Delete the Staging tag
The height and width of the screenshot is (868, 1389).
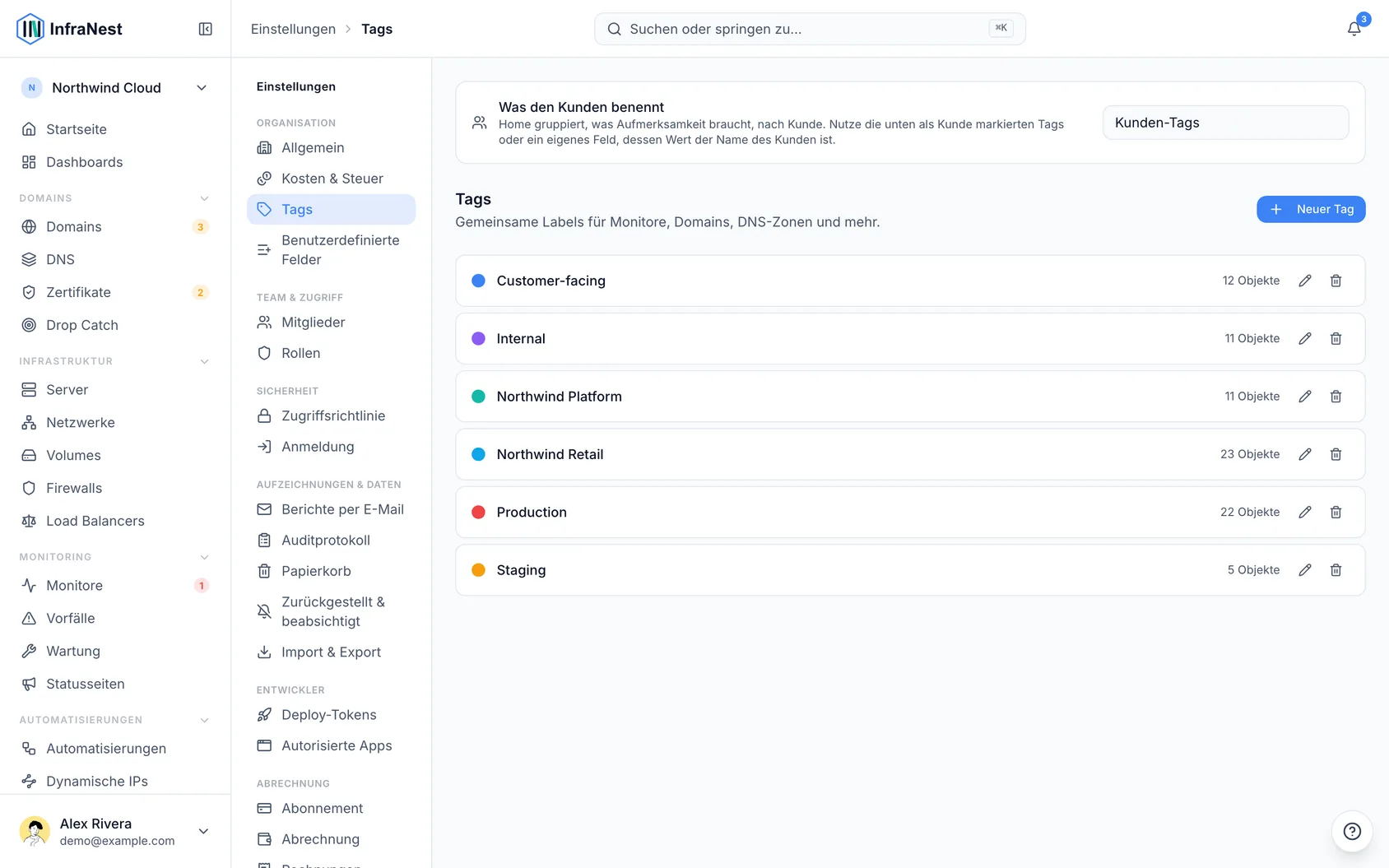tap(1336, 570)
